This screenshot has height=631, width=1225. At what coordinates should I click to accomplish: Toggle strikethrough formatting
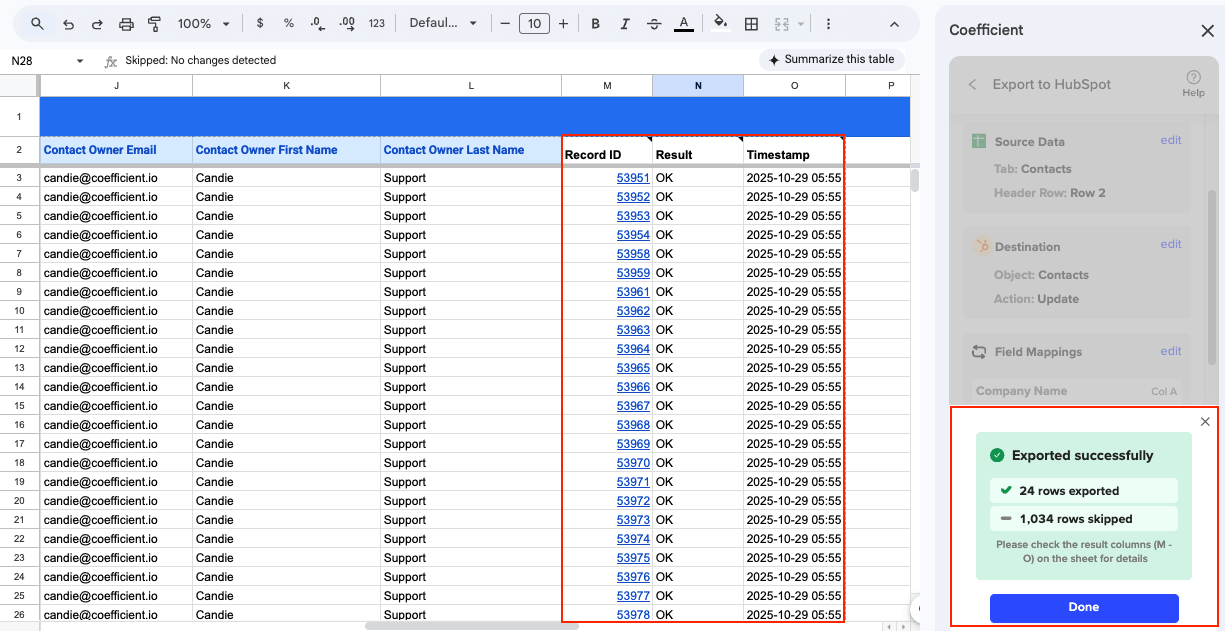coord(655,23)
